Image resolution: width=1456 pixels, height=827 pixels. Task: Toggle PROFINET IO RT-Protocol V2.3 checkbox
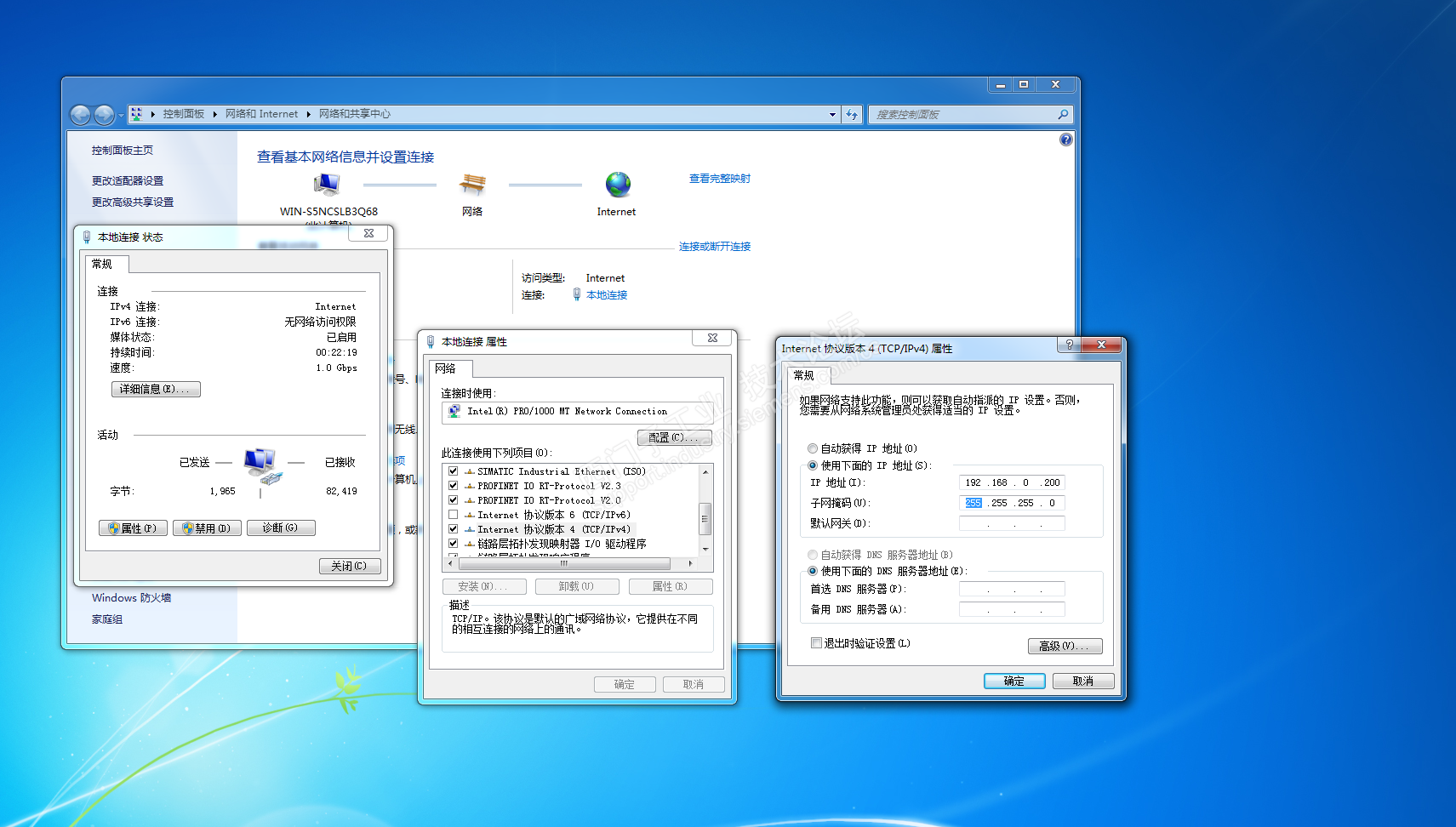click(454, 486)
